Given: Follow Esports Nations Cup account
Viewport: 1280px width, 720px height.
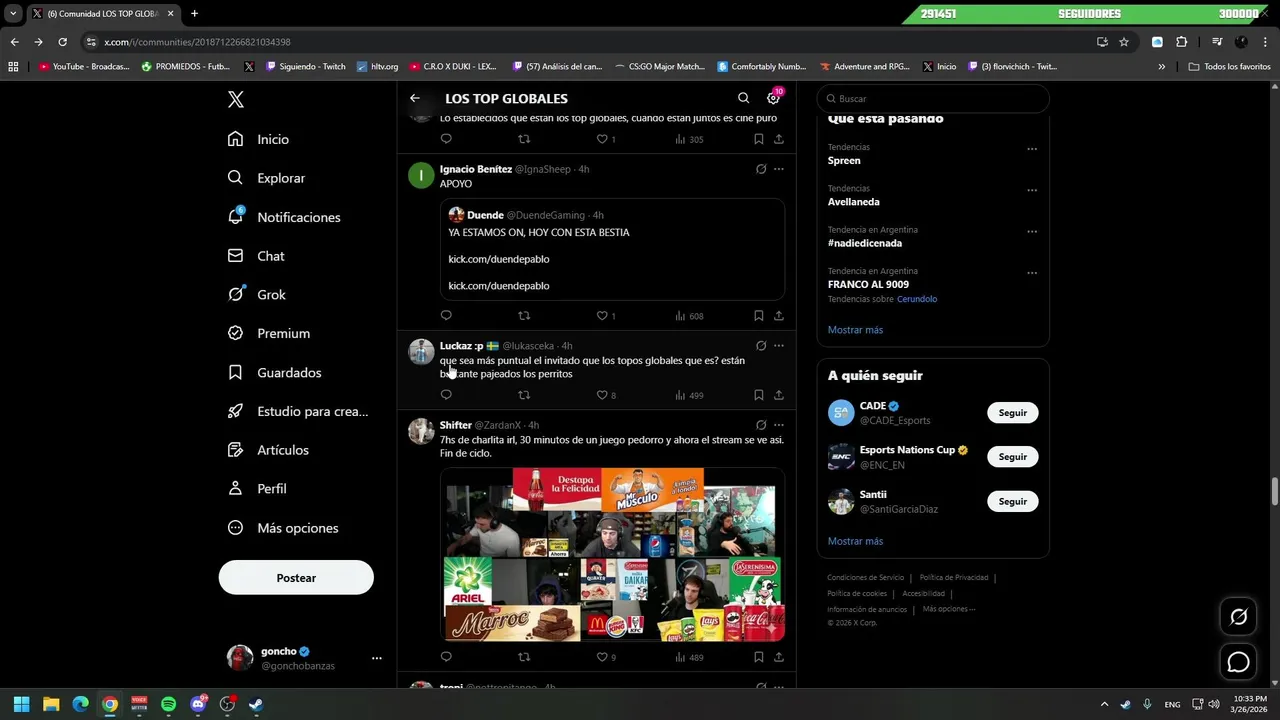Looking at the screenshot, I should point(1012,457).
